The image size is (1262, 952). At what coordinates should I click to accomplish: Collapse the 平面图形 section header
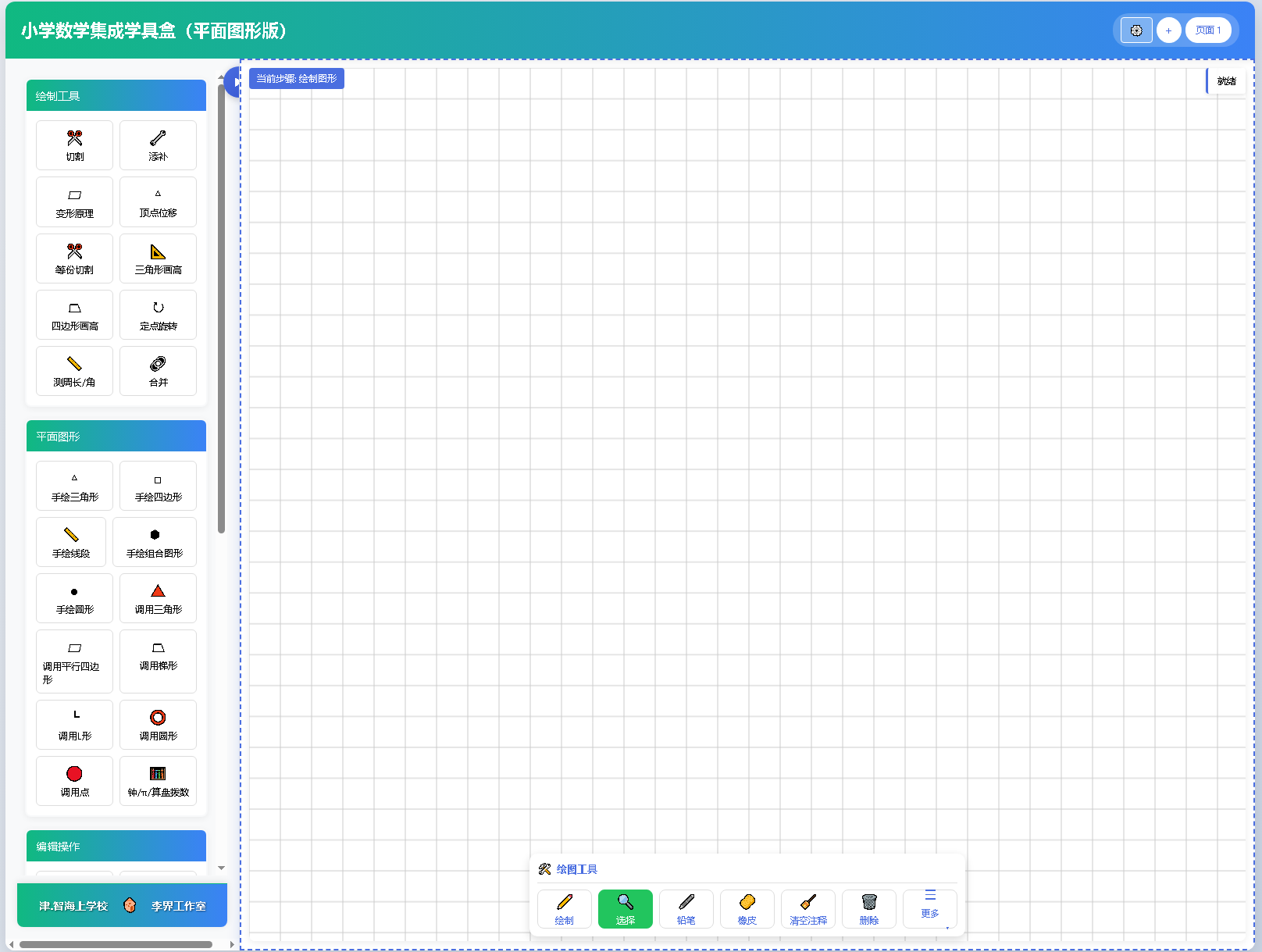(116, 436)
